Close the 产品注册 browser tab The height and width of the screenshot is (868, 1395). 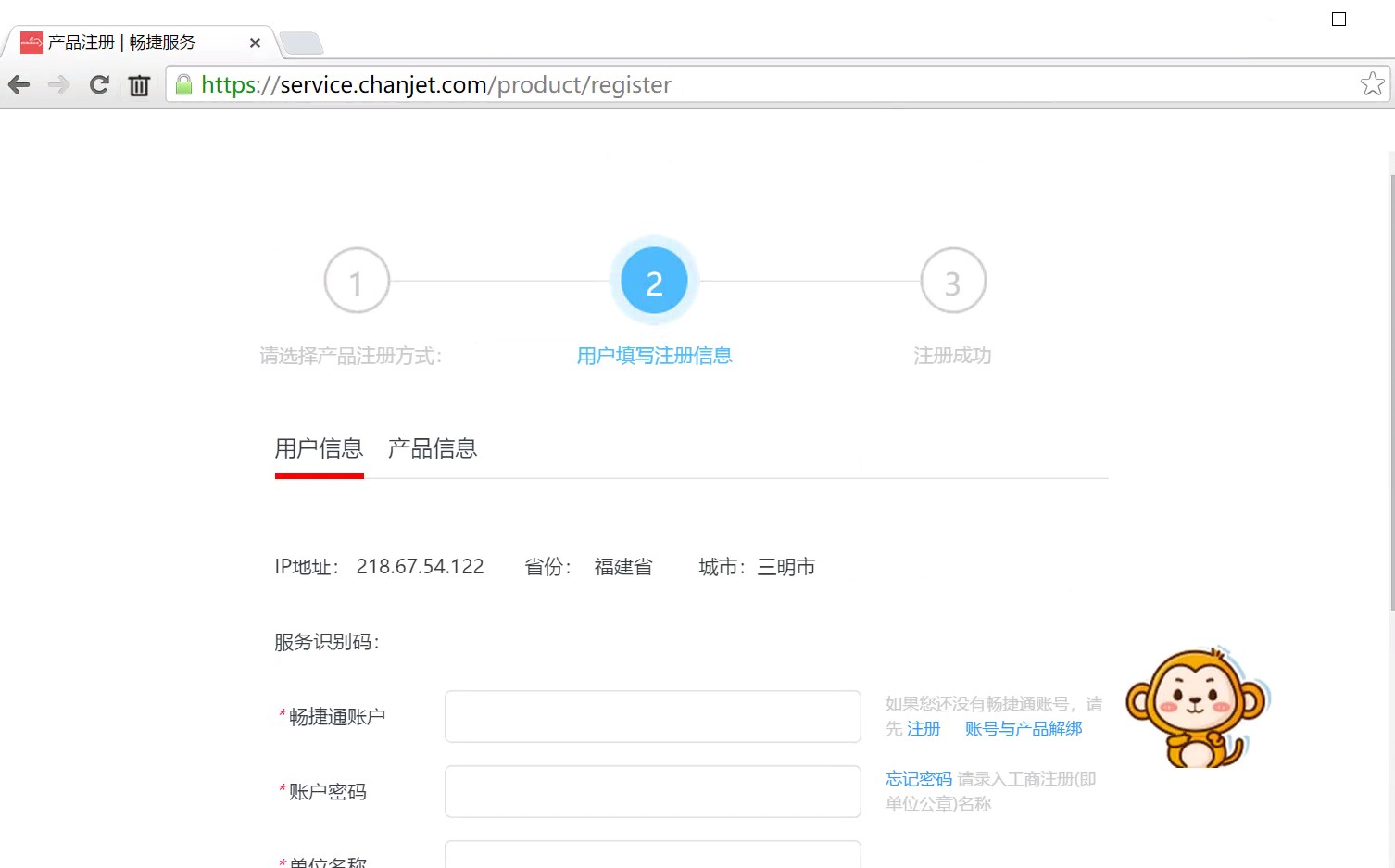point(255,43)
